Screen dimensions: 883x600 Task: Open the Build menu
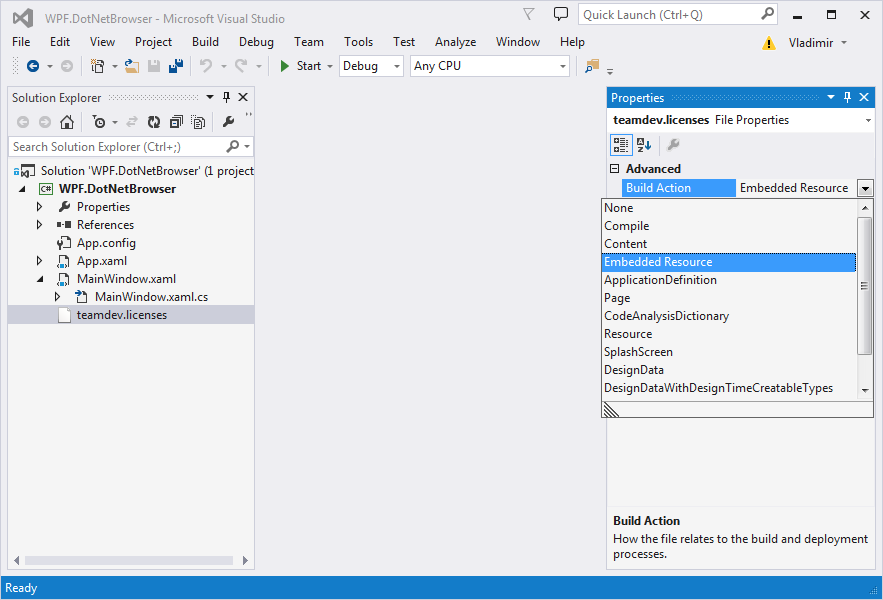tap(205, 42)
